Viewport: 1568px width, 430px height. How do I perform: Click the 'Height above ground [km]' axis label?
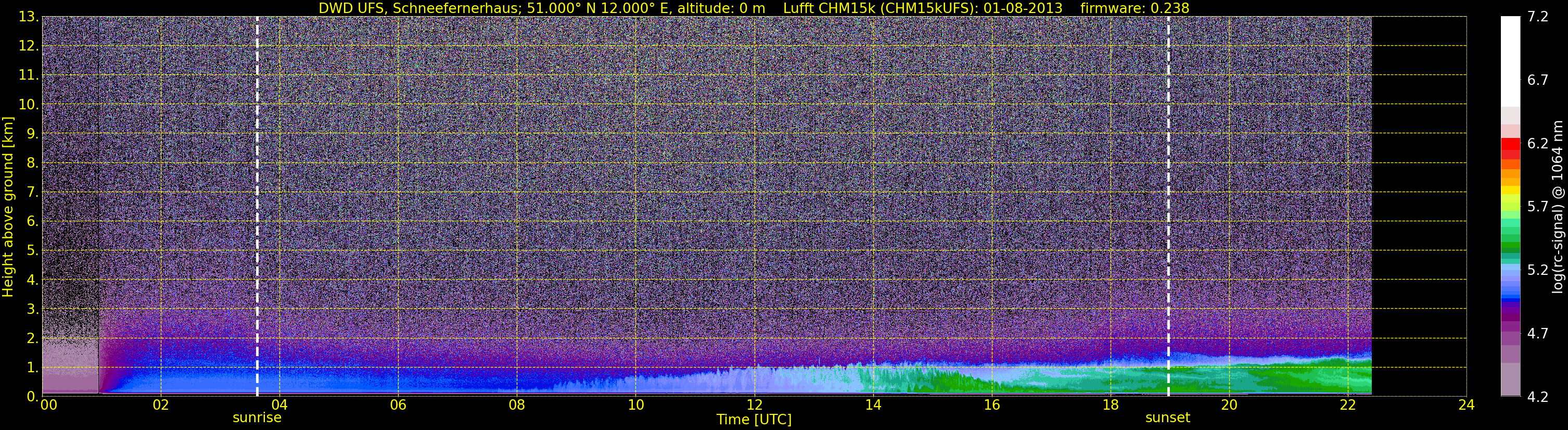click(x=8, y=207)
